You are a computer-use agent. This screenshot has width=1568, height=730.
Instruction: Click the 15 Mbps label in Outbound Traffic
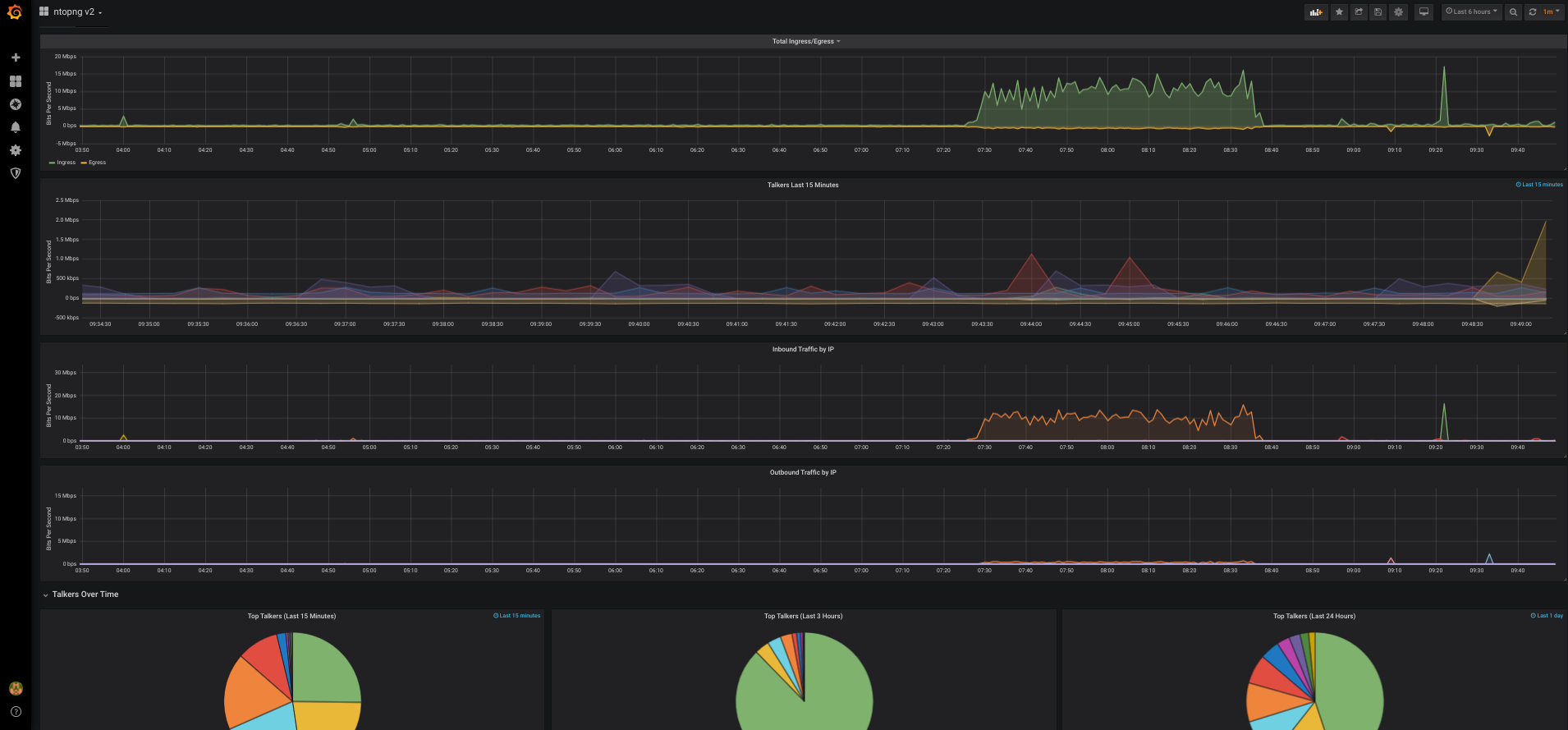click(x=66, y=496)
